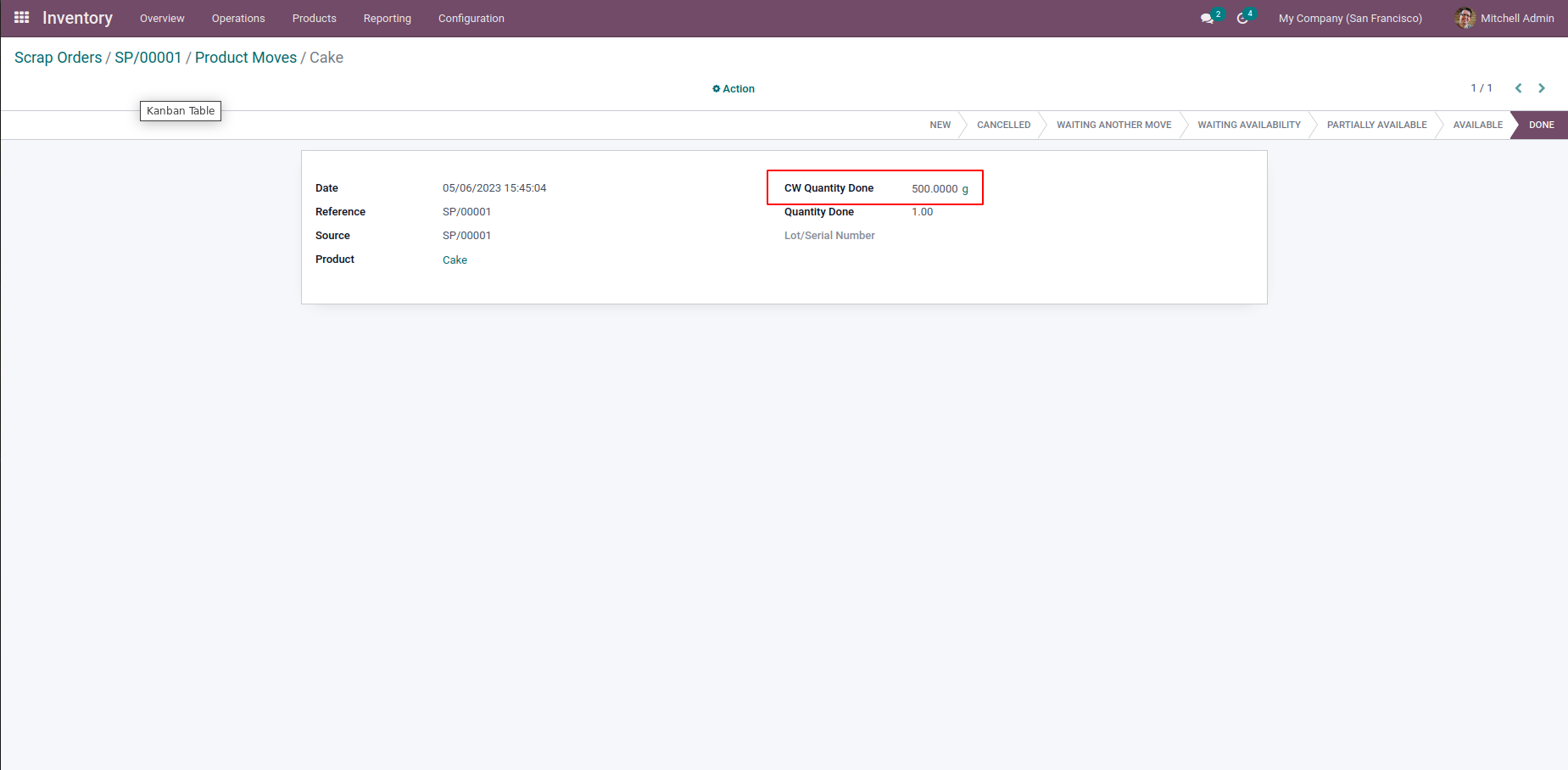Select the CANCELLED status stage
Screen dimensions: 1568x770
(1003, 125)
